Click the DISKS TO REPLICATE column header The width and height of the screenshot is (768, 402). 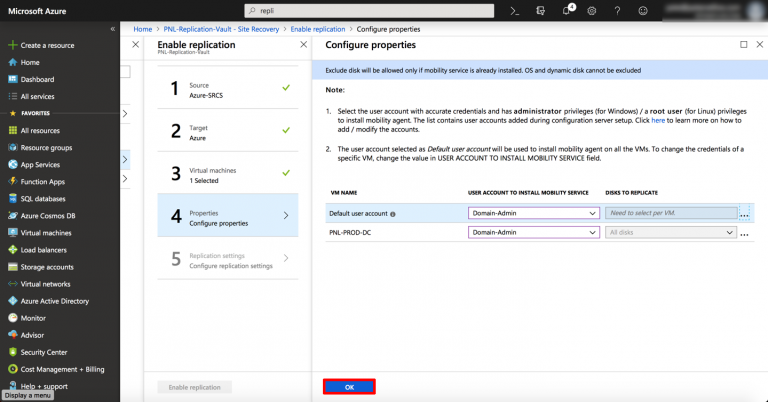point(631,192)
